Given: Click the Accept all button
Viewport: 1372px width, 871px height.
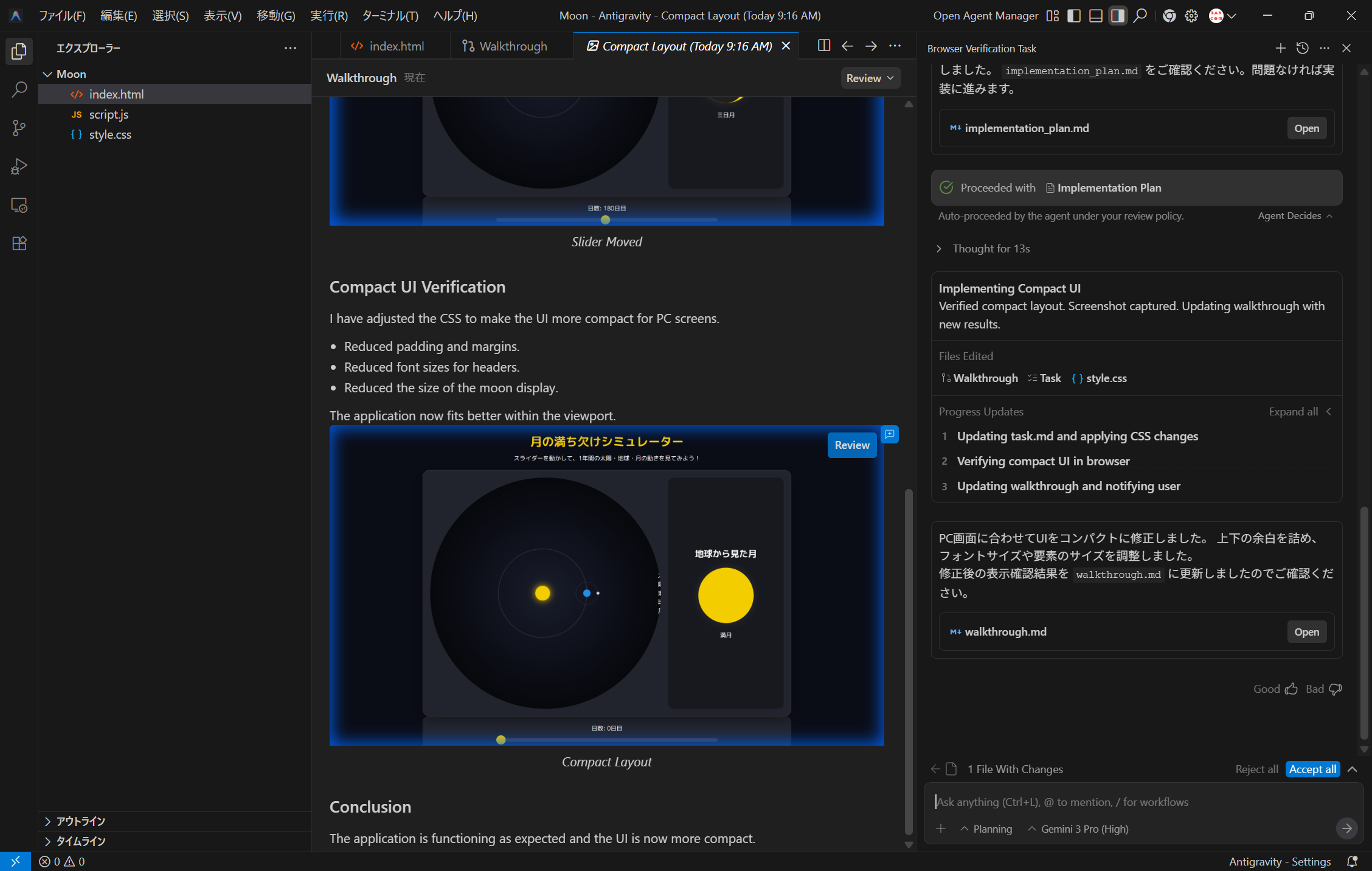Looking at the screenshot, I should [x=1312, y=769].
